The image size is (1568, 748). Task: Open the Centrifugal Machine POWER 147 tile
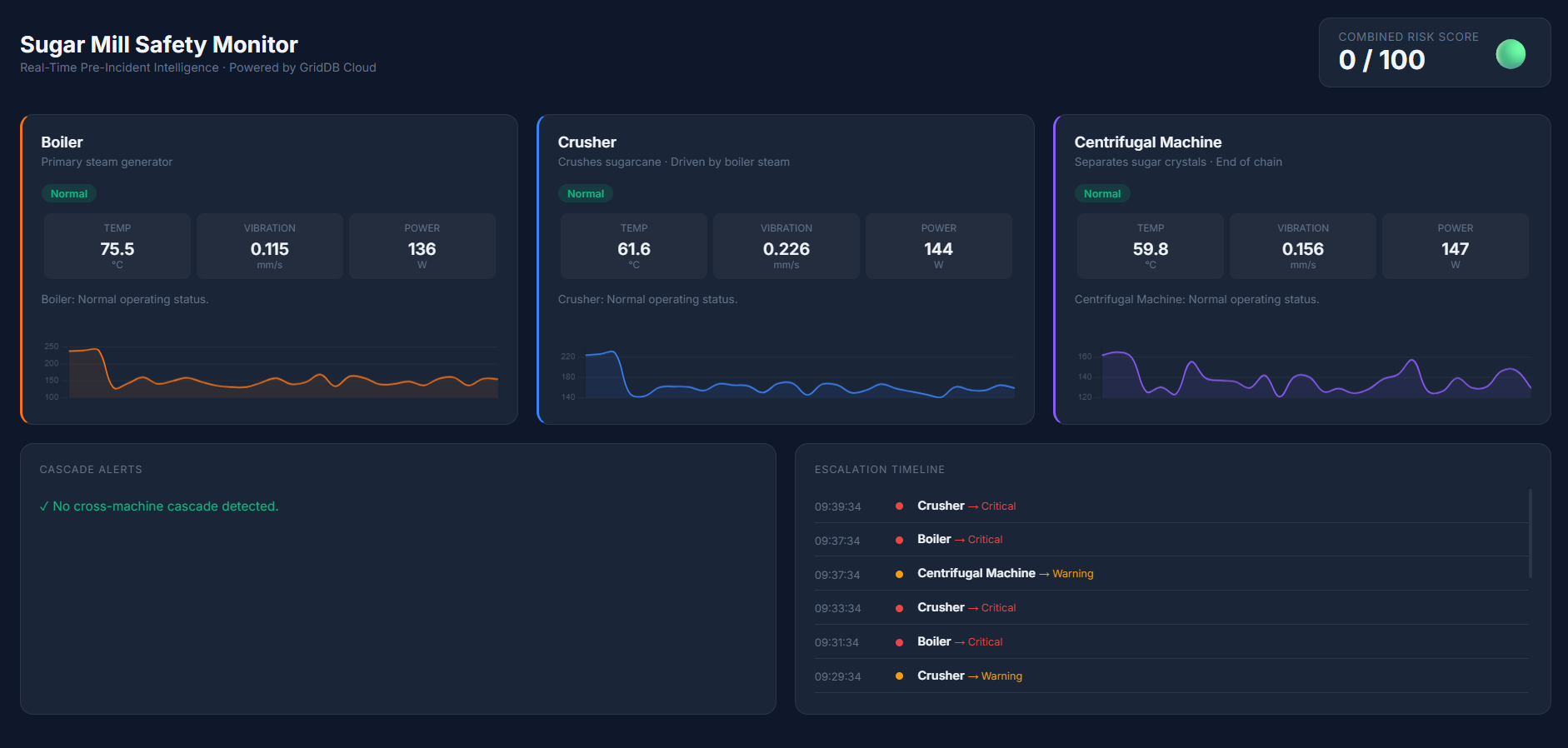click(x=1455, y=246)
